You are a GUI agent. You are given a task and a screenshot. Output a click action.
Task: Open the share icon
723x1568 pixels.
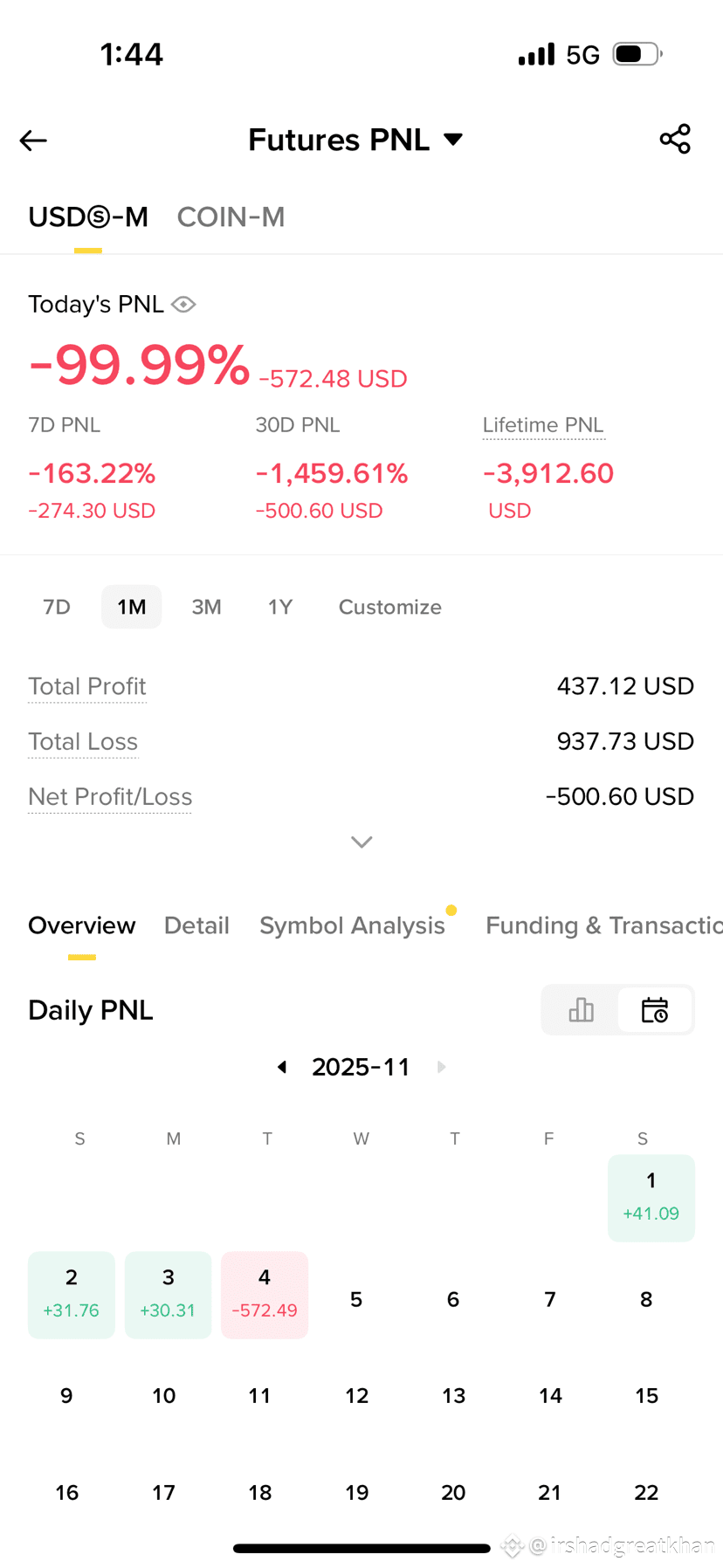675,139
